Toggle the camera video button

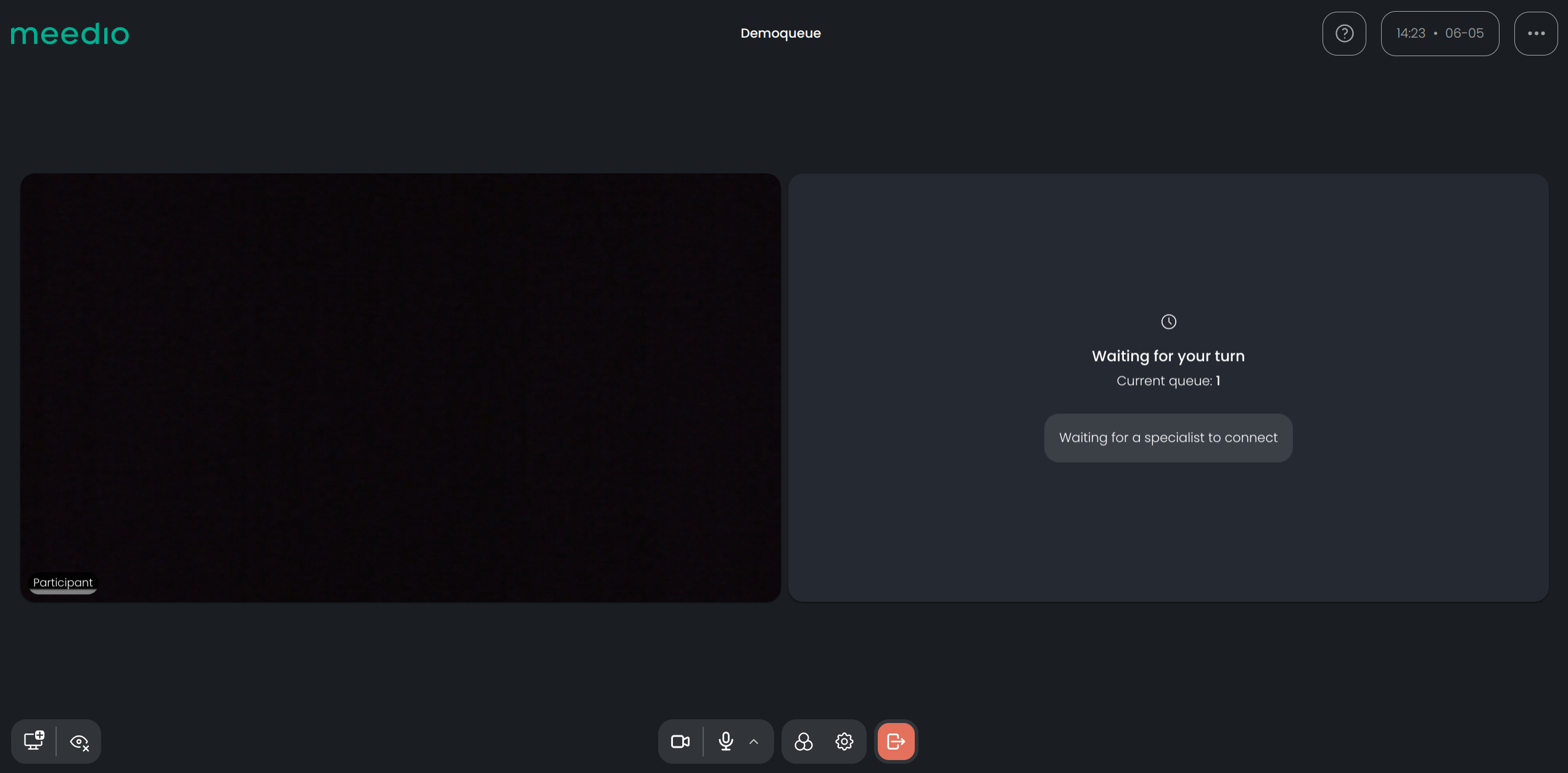(680, 742)
